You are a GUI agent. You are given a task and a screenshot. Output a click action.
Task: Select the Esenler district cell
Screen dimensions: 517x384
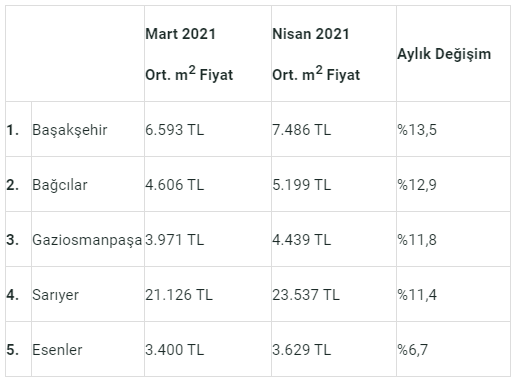(x=88, y=349)
